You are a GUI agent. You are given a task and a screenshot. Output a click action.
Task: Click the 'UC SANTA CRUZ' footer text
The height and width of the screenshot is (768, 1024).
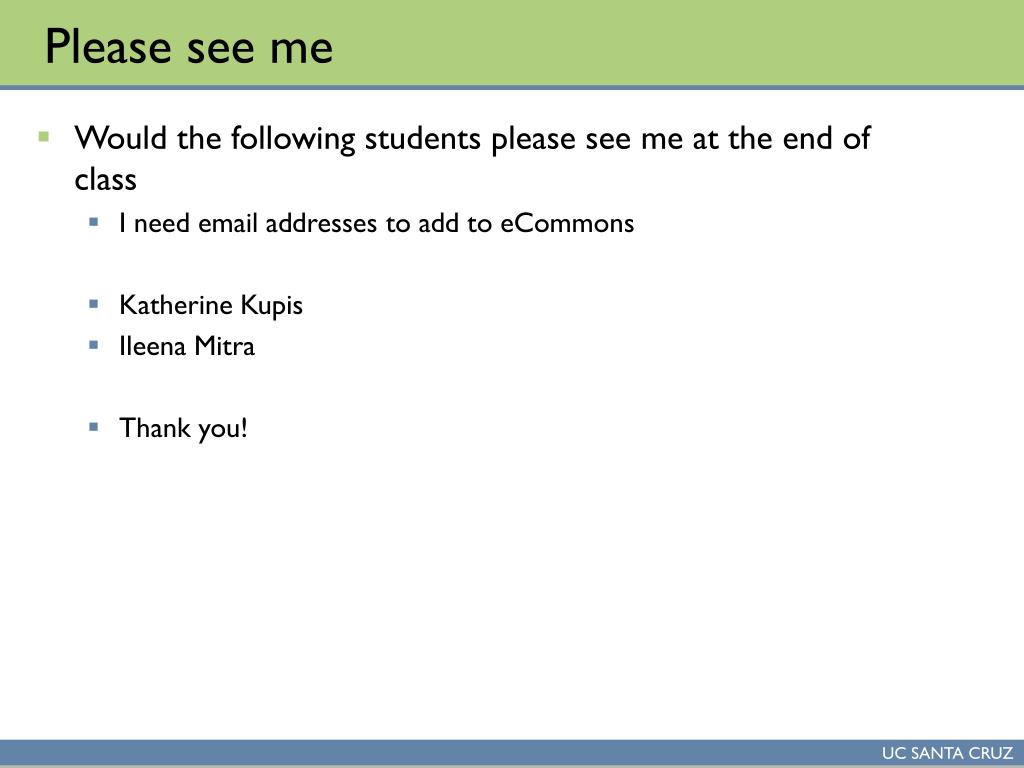(947, 753)
